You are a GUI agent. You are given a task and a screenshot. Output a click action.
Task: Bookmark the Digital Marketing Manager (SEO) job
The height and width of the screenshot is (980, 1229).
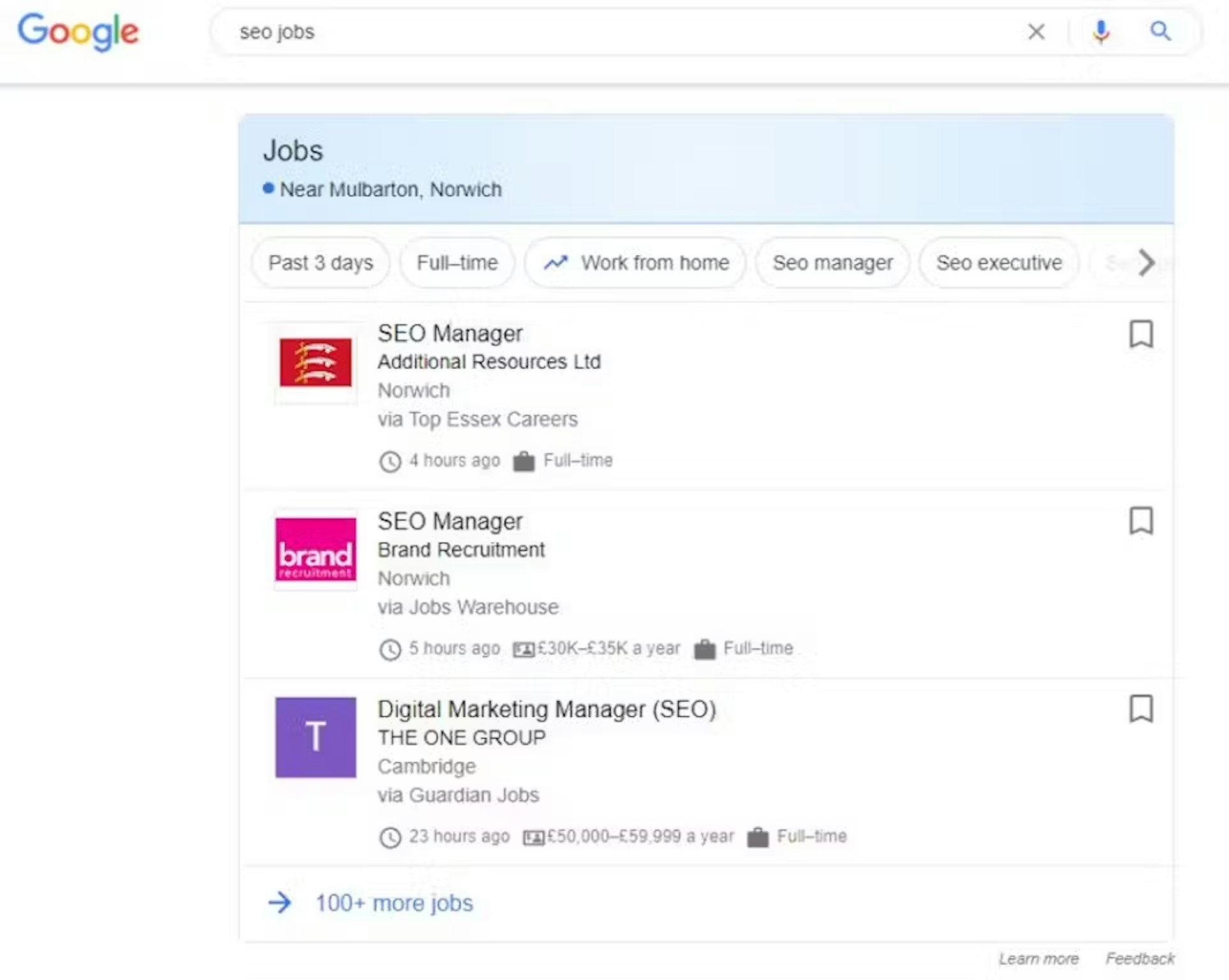click(1141, 709)
